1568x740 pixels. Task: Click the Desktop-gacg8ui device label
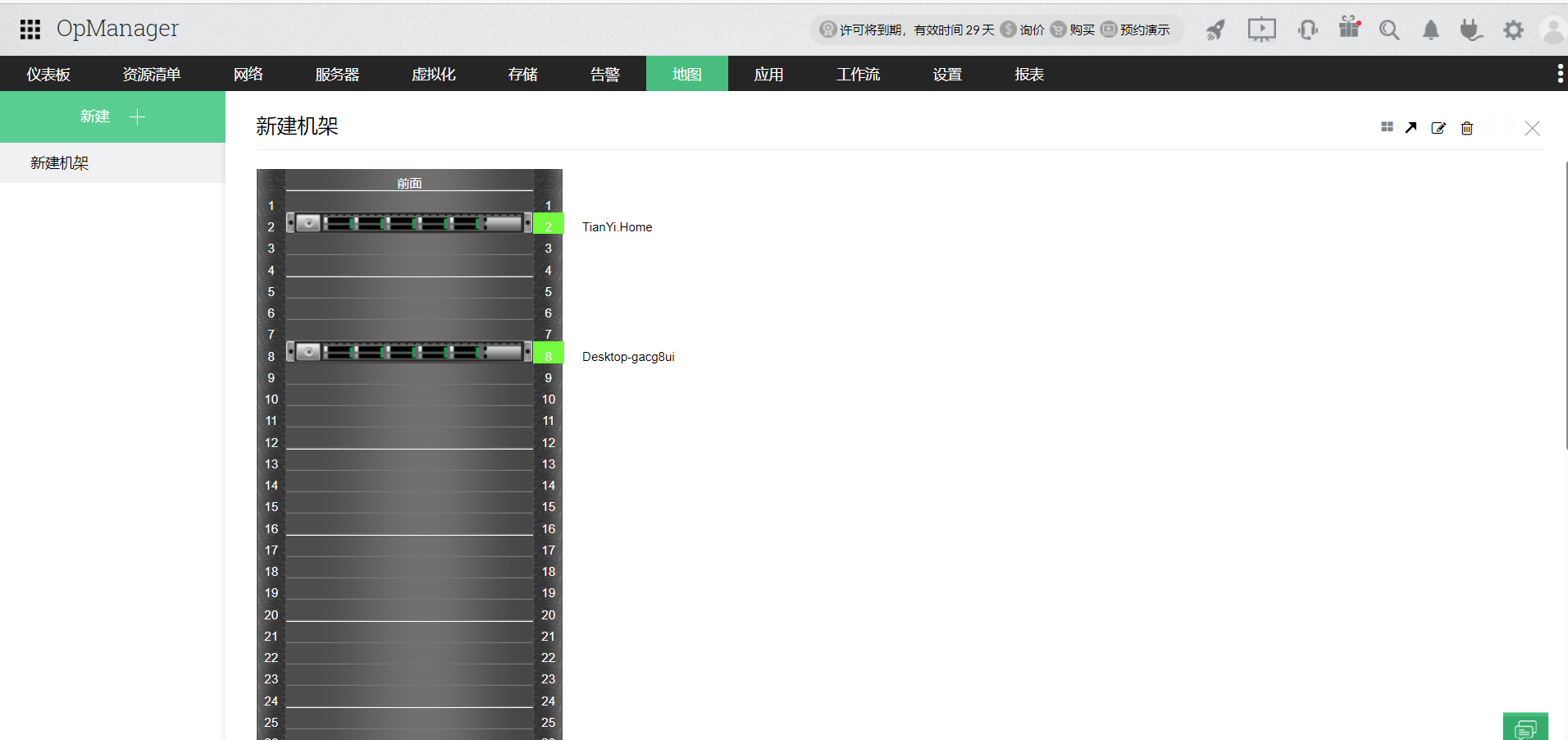(x=628, y=357)
